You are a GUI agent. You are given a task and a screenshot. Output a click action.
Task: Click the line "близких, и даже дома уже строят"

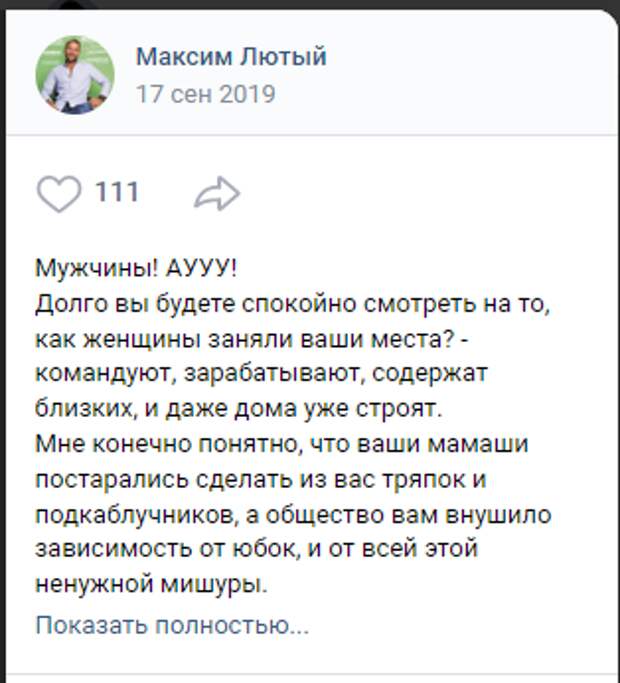click(239, 409)
